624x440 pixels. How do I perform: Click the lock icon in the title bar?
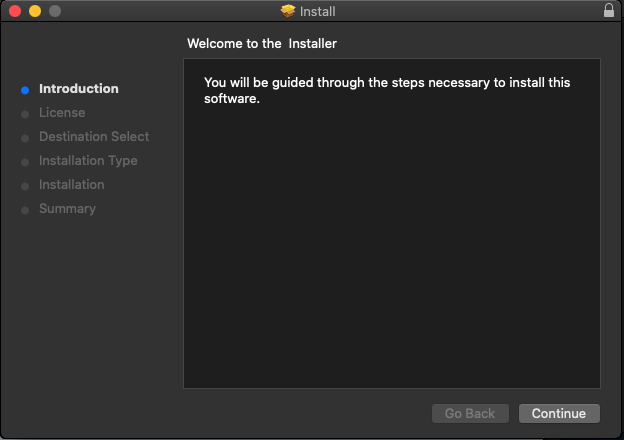pos(609,11)
